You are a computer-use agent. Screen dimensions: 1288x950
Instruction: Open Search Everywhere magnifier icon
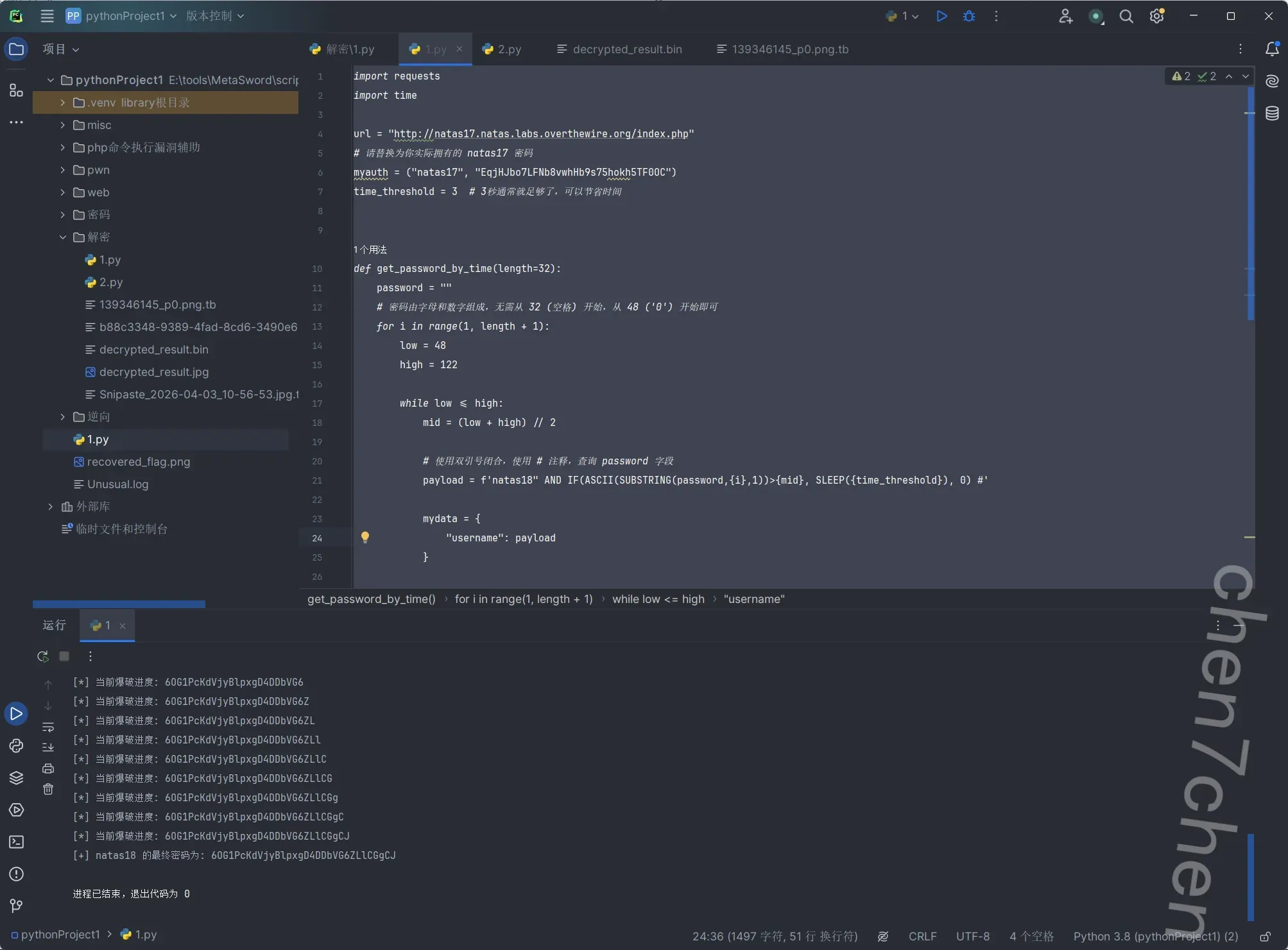click(1126, 16)
